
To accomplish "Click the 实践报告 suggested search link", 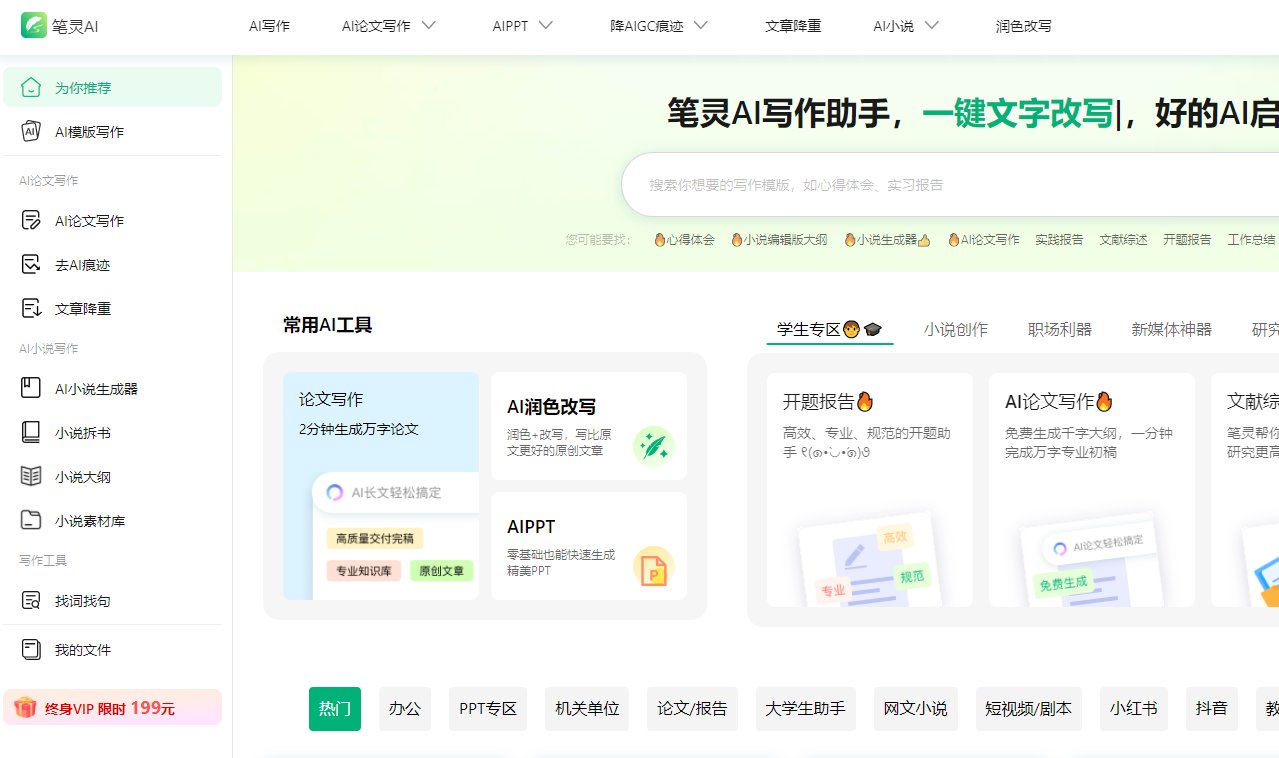I will click(1059, 240).
